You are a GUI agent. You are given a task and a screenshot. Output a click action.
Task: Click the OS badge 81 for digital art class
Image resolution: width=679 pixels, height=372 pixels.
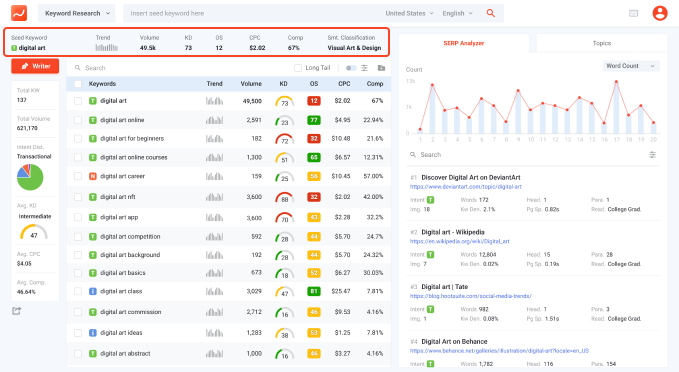point(314,291)
